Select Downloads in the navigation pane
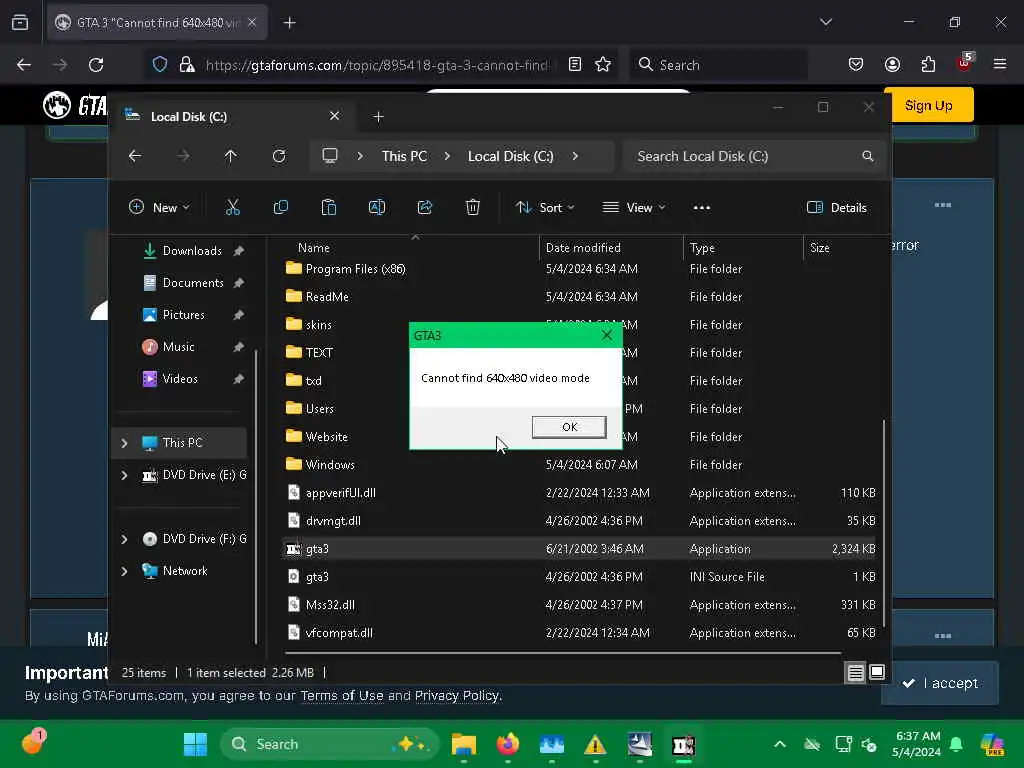The image size is (1024, 768). pyautogui.click(x=192, y=251)
